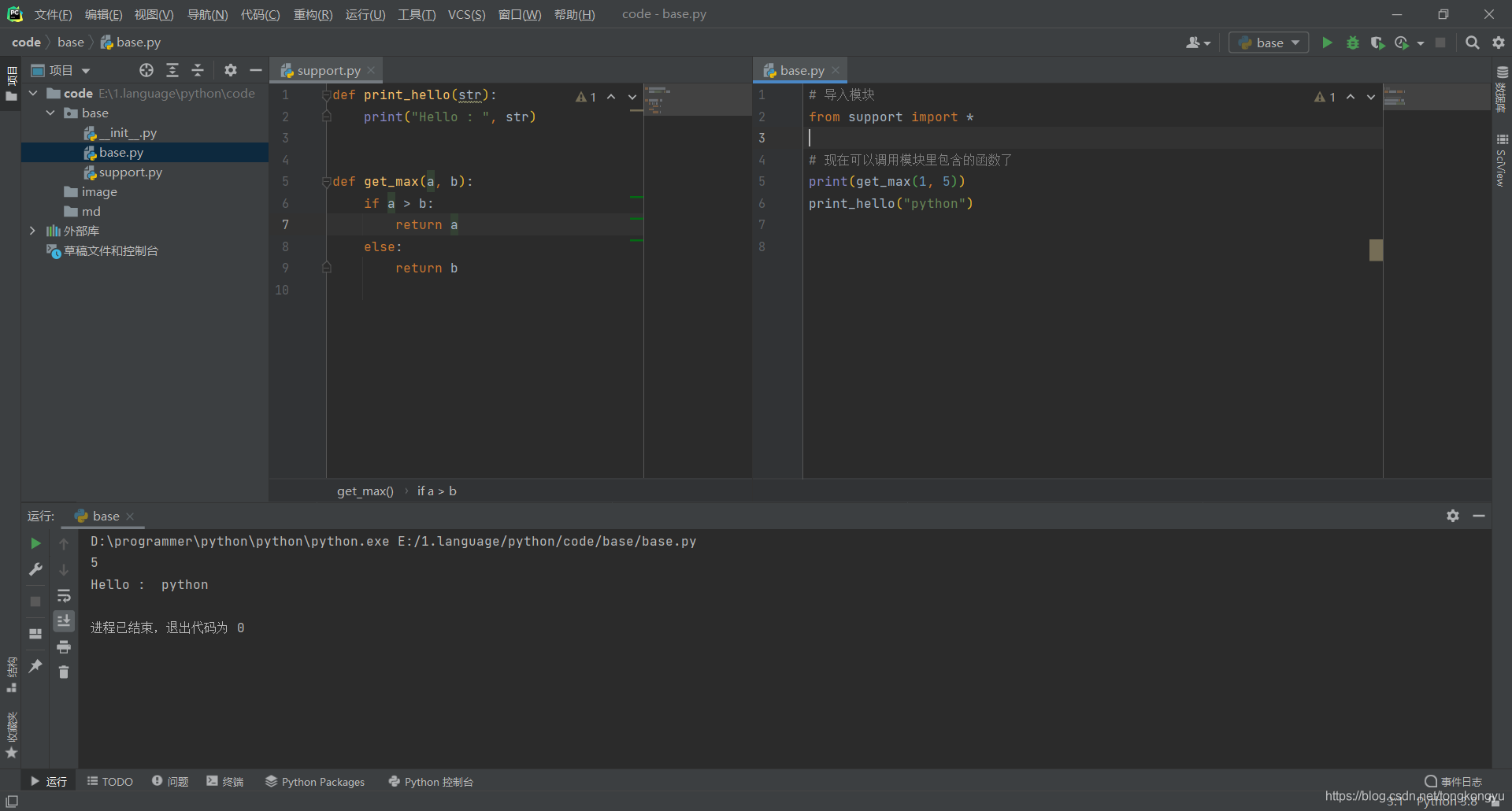Image resolution: width=1512 pixels, height=811 pixels.
Task: Toggle scroll to end in console
Action: 64,621
